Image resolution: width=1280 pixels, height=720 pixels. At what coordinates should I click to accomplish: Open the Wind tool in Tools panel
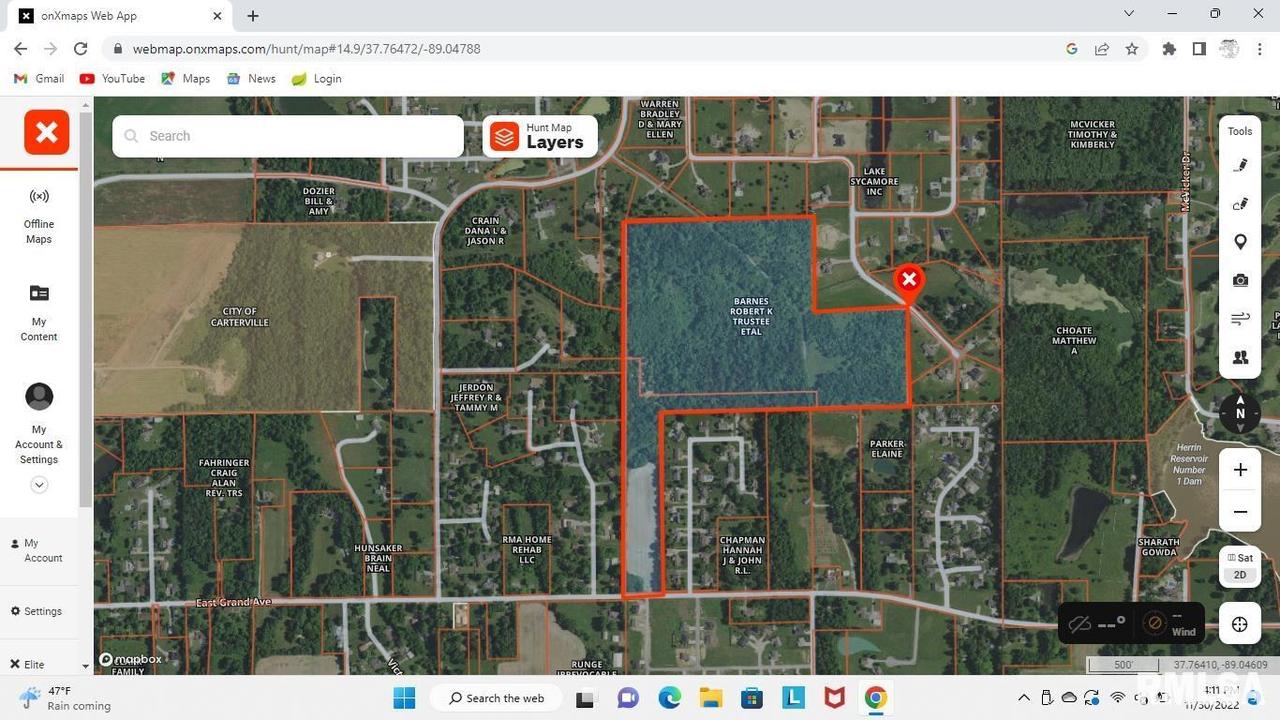click(x=1240, y=318)
